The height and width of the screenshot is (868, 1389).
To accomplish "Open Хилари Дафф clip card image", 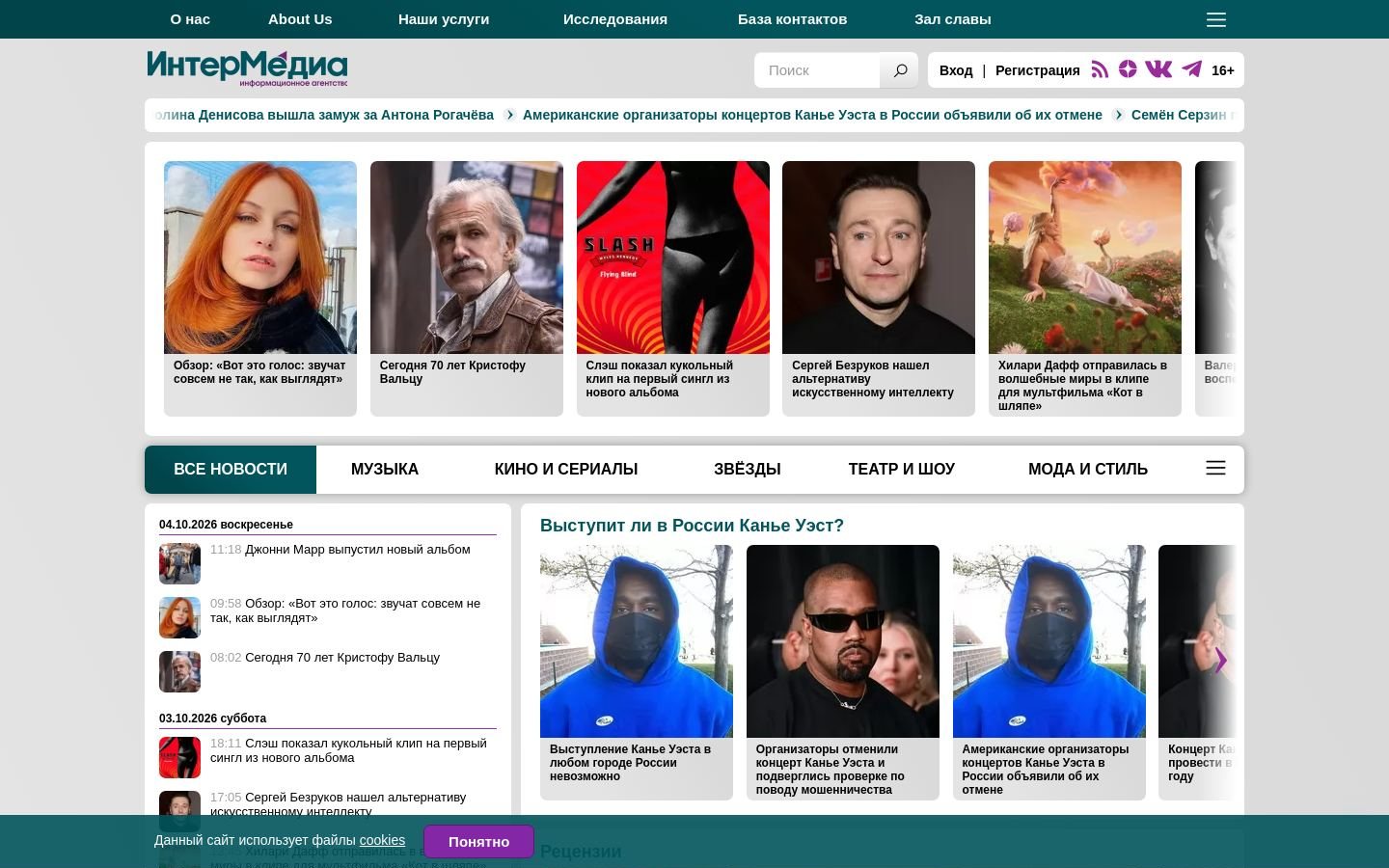I will click(1085, 258).
